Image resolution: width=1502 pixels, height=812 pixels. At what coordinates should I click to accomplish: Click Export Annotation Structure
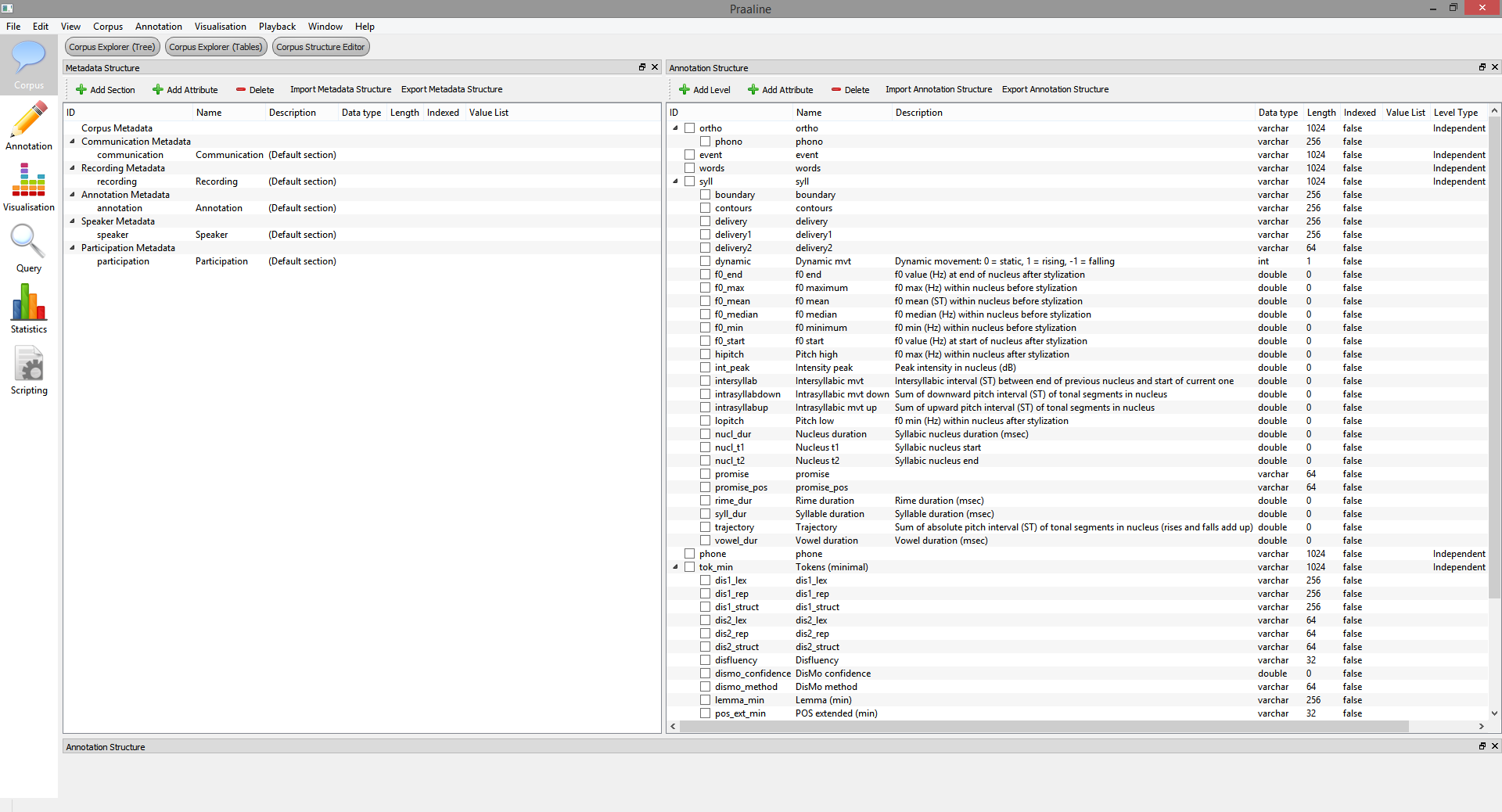[x=1055, y=90]
